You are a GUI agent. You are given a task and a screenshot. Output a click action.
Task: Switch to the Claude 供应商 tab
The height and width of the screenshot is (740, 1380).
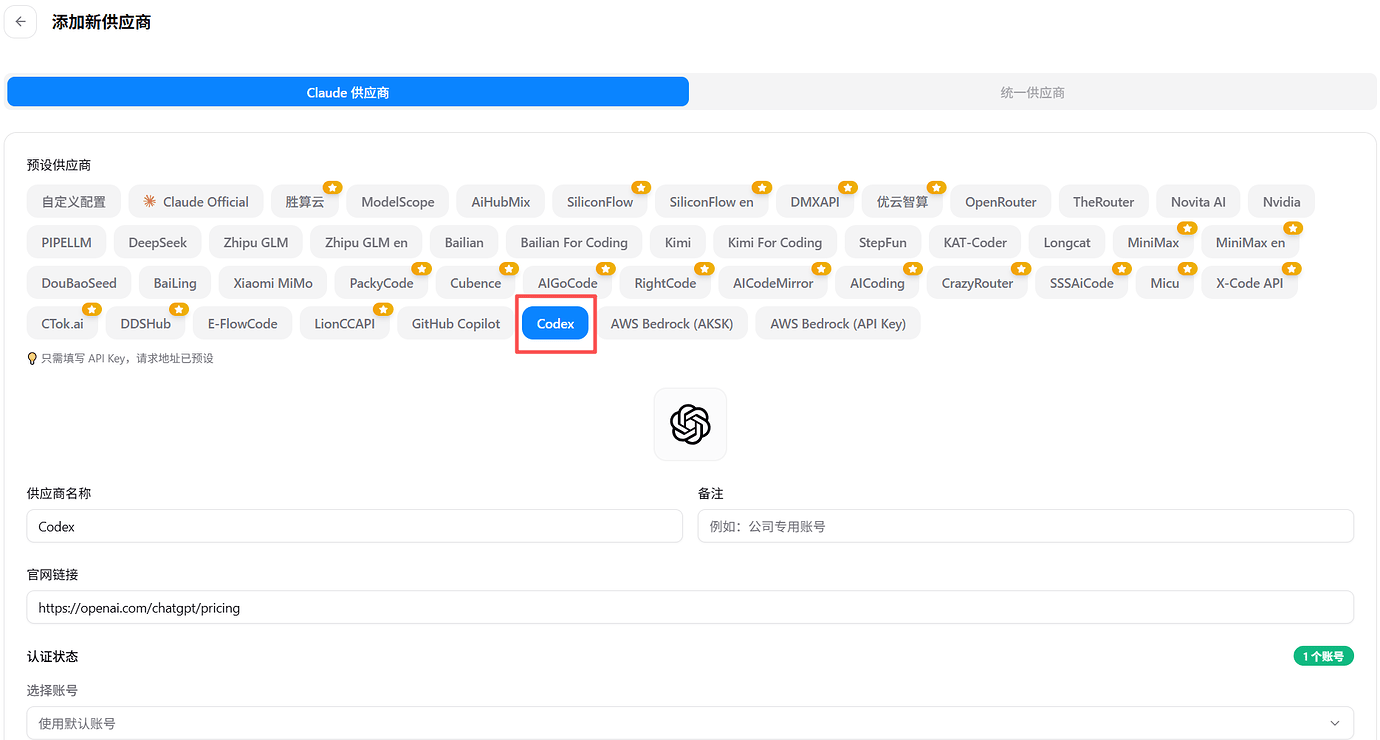(348, 92)
